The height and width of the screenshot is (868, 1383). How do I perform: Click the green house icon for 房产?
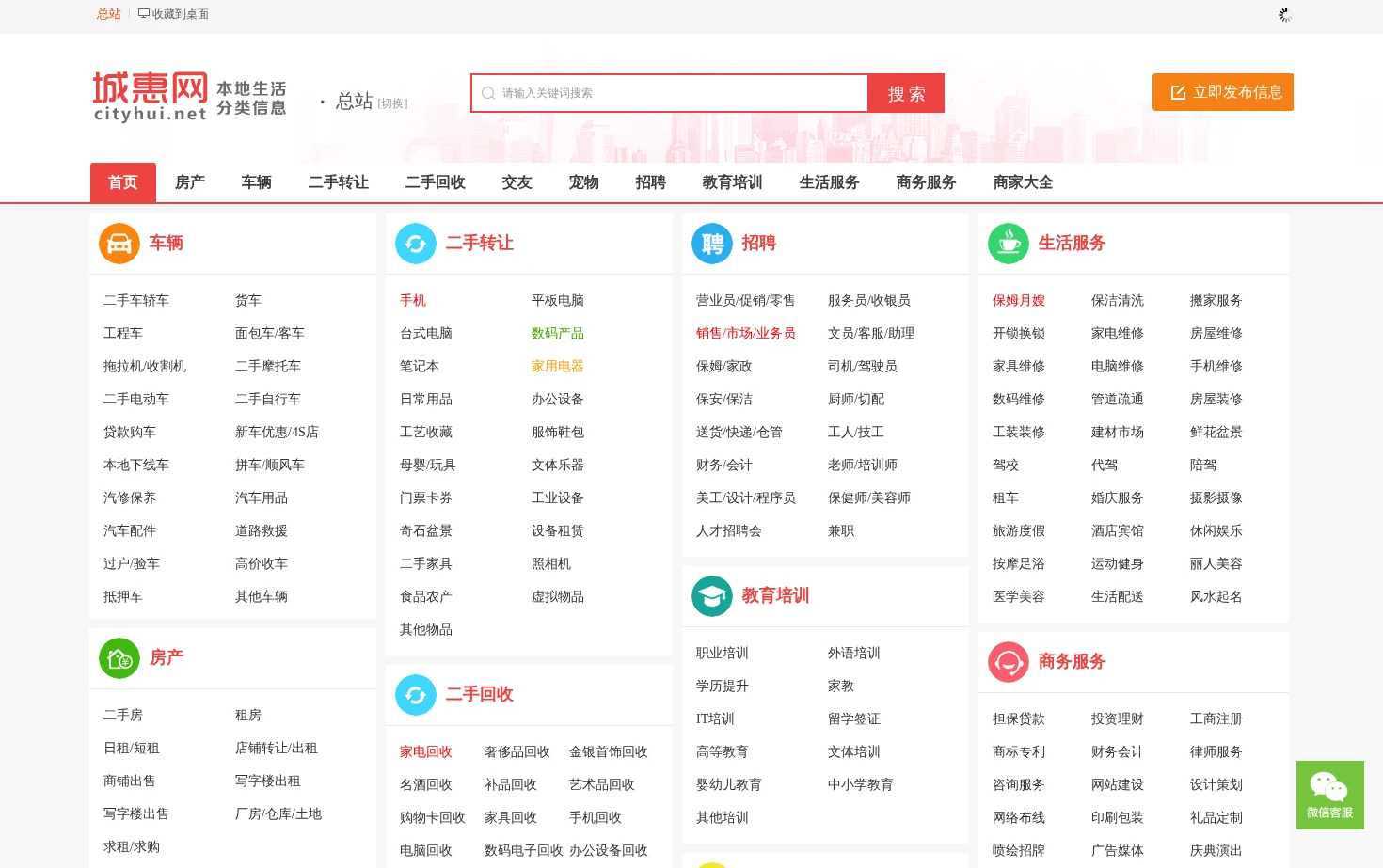click(x=119, y=658)
